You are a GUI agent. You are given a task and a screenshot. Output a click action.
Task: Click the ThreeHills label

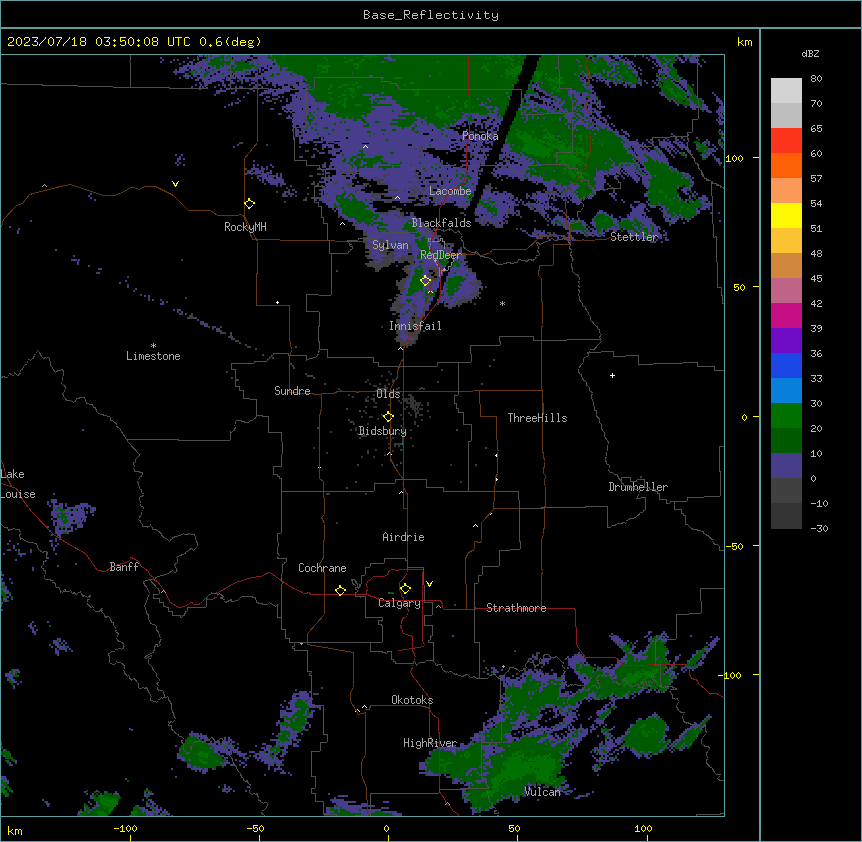click(x=537, y=418)
